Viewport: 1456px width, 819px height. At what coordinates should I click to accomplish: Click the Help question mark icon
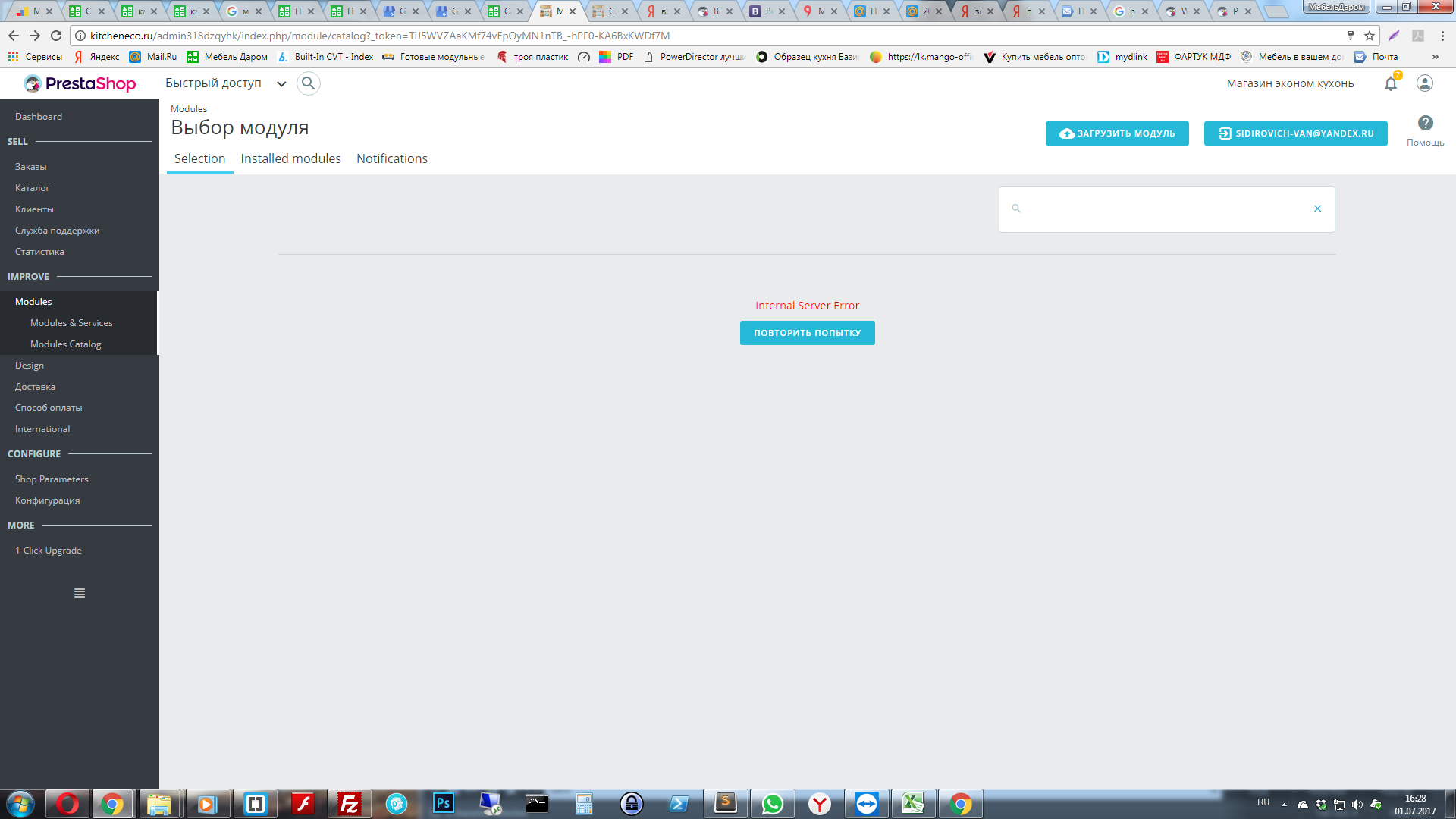click(x=1425, y=123)
